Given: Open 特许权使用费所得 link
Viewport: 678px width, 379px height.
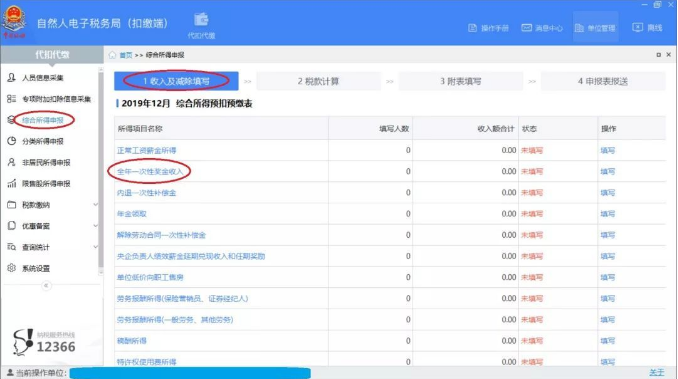Looking at the screenshot, I should [x=147, y=362].
